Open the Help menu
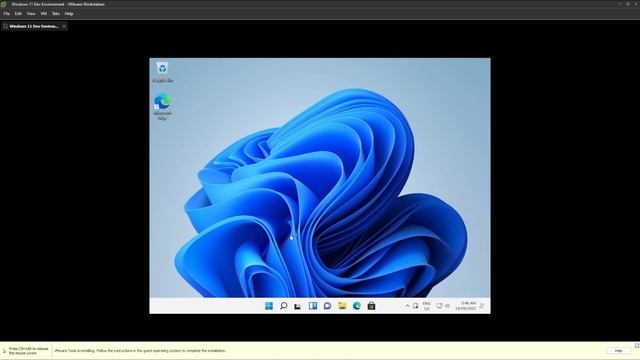The width and height of the screenshot is (640, 360). pos(69,13)
